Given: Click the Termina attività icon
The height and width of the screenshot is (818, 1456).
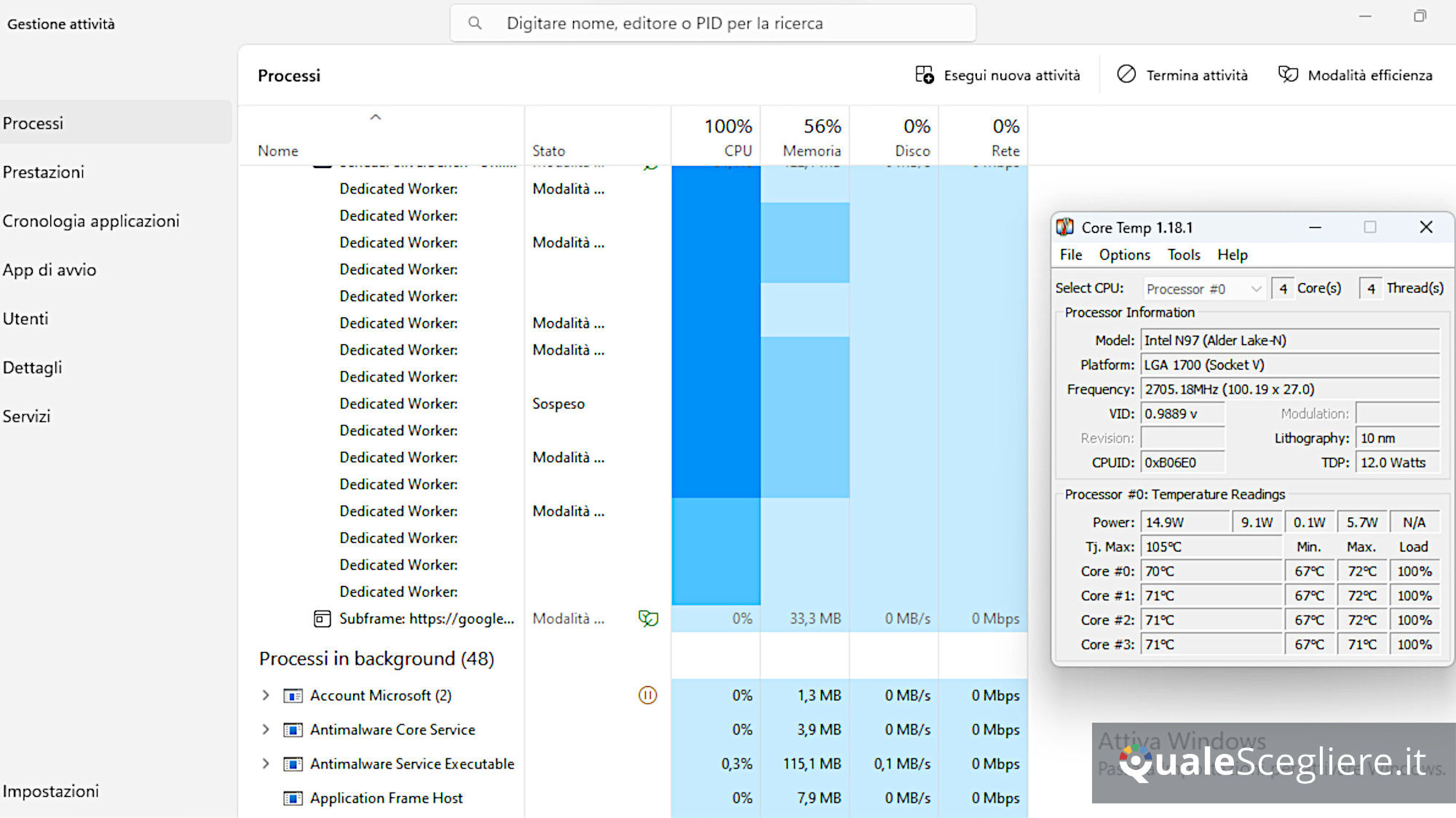Looking at the screenshot, I should (x=1126, y=74).
